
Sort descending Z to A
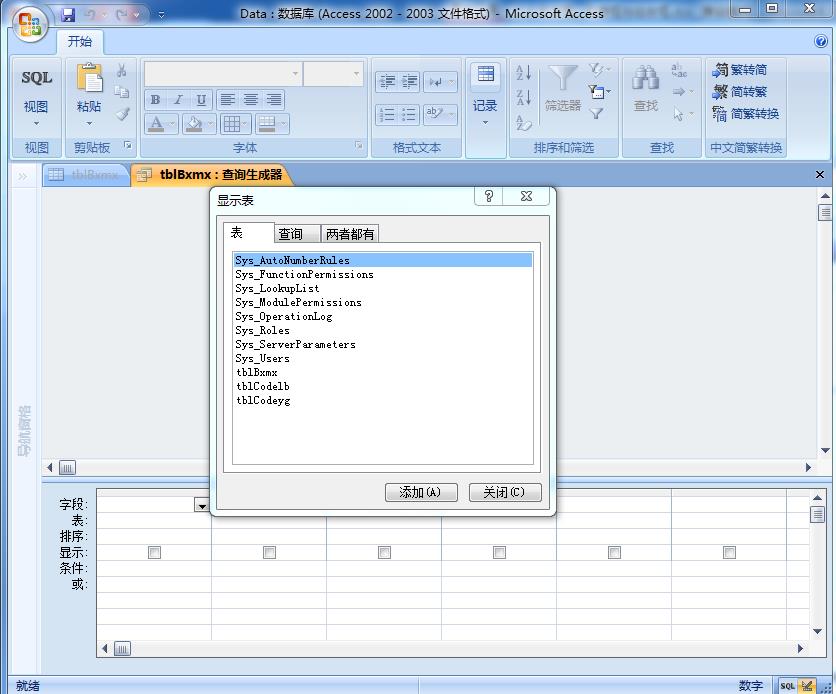click(x=524, y=98)
